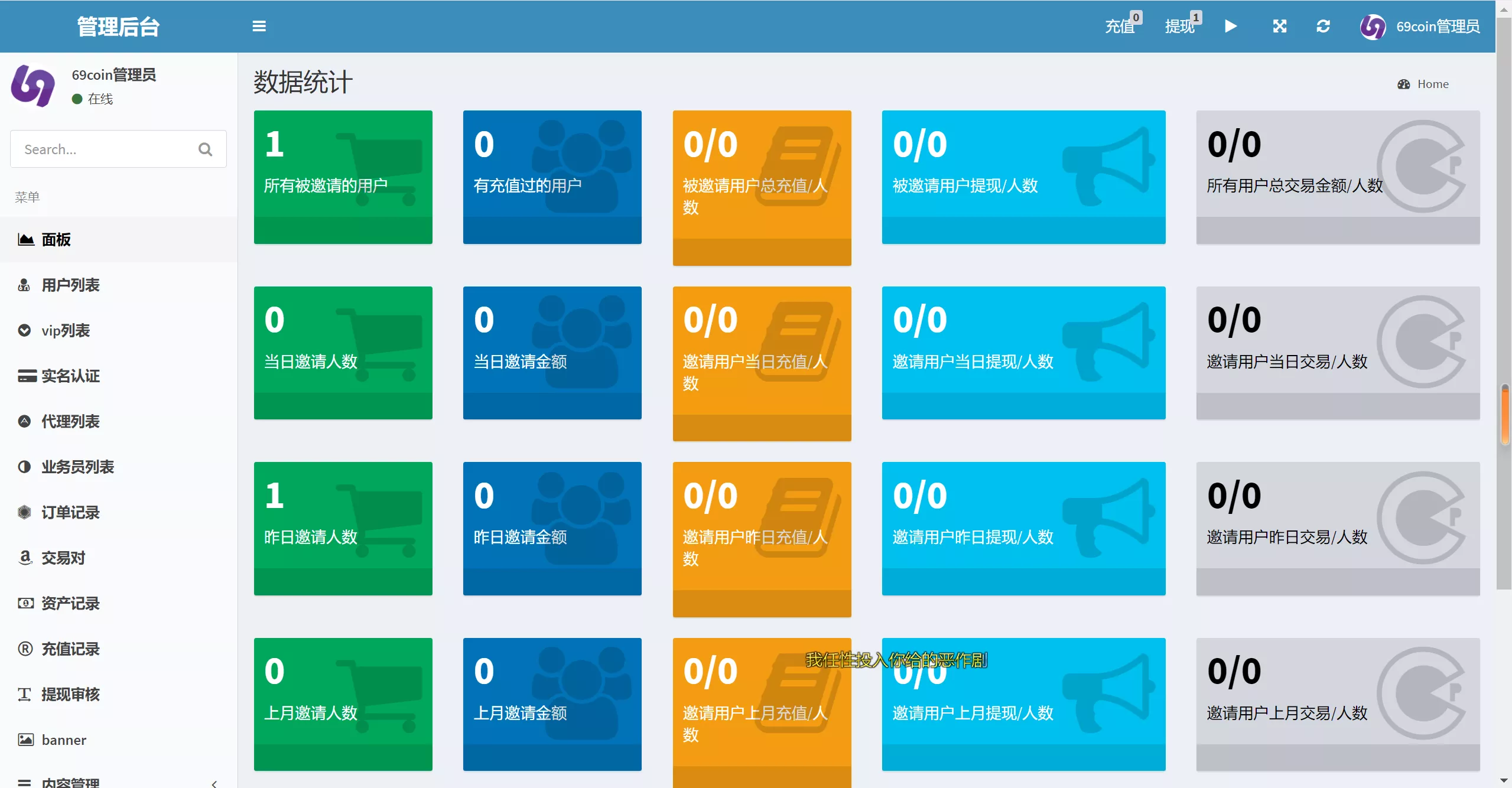Toggle fullscreen using the expand icon

coord(1279,26)
